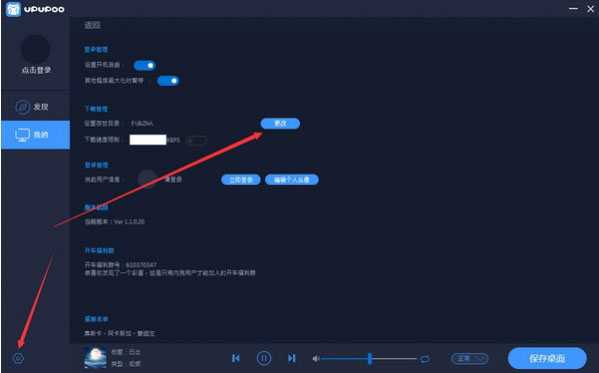
Task: Click the small avatar beside 请登录
Action: coord(147,179)
